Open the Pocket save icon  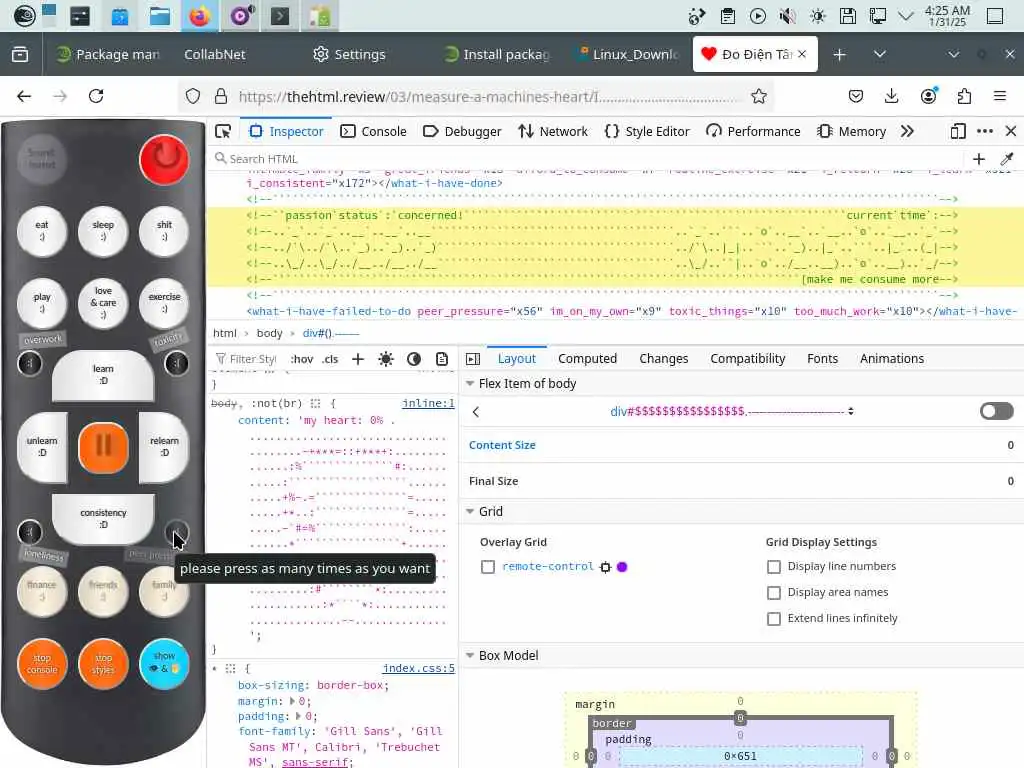[856, 97]
